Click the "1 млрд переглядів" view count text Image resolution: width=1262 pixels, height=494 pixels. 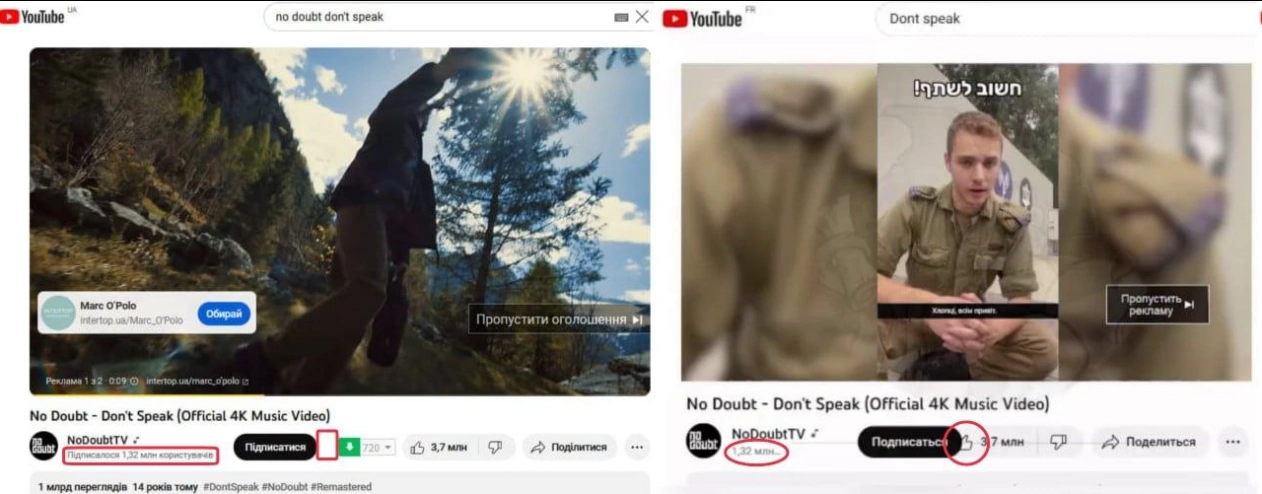(x=83, y=487)
